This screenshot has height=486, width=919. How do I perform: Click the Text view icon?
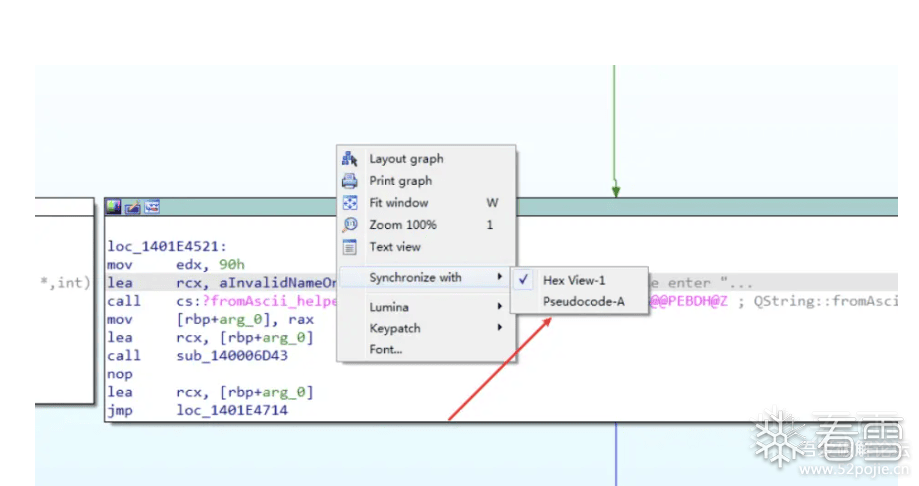(350, 247)
